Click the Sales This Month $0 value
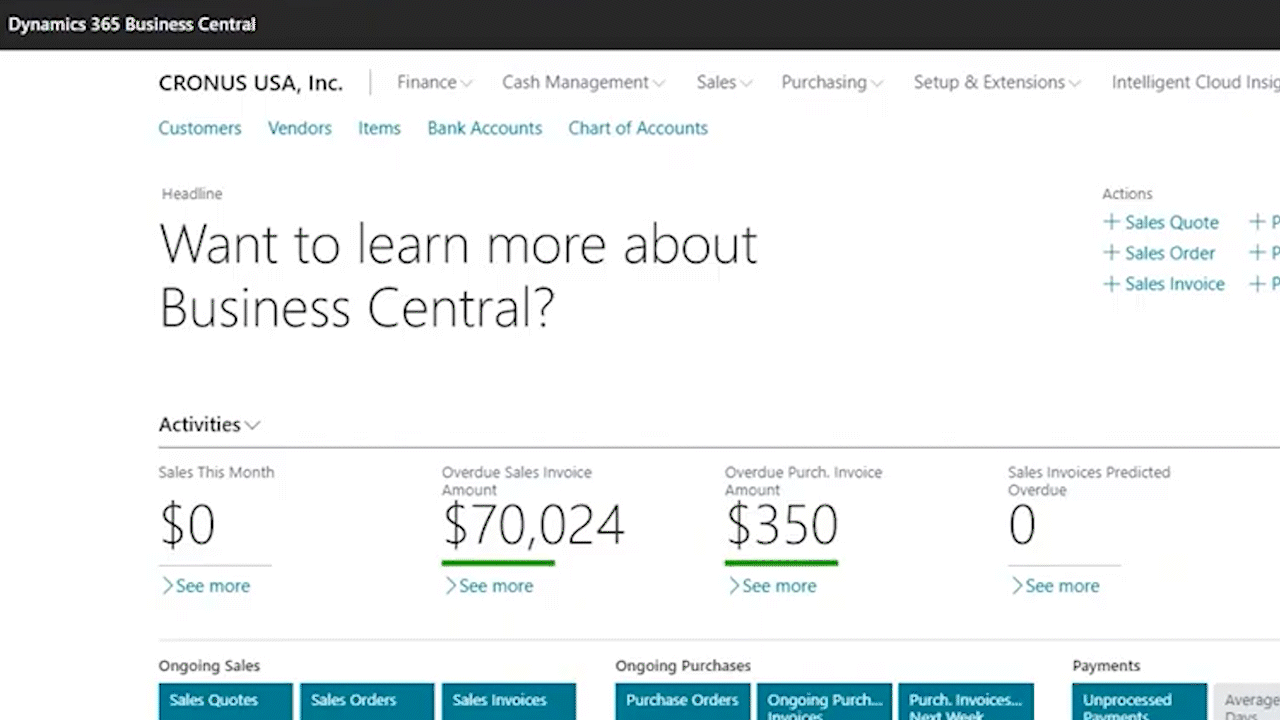The image size is (1280, 720). [x=188, y=524]
